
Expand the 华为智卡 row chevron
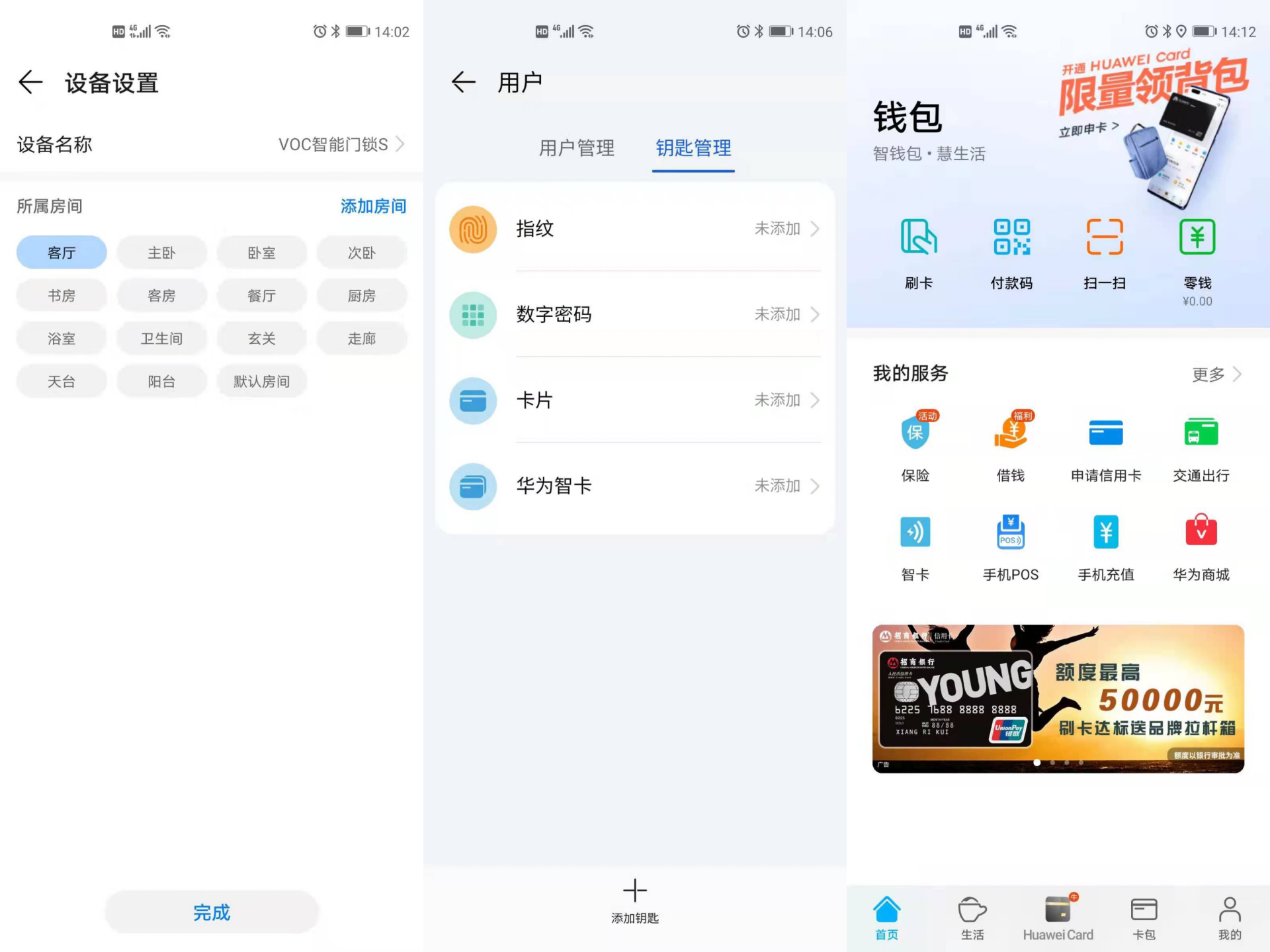click(815, 486)
